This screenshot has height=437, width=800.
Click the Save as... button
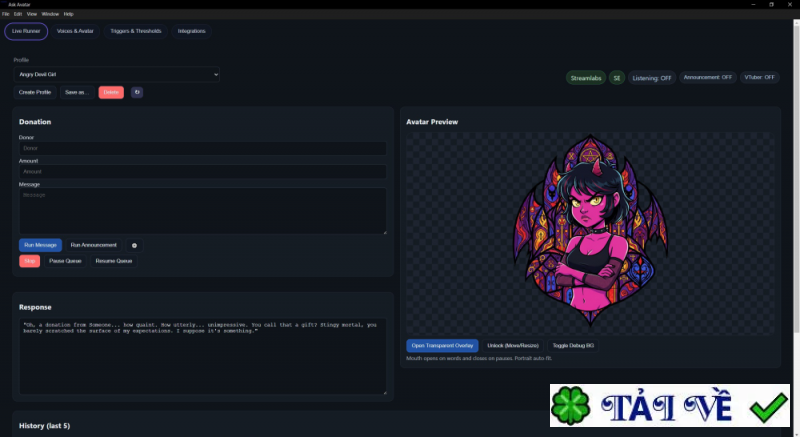77,92
